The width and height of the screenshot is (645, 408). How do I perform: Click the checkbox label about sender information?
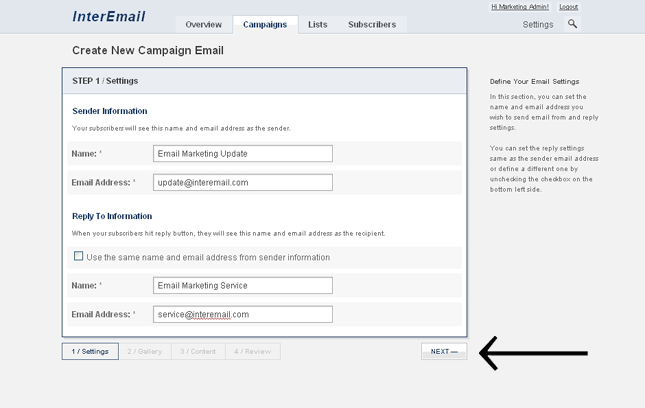pos(208,257)
